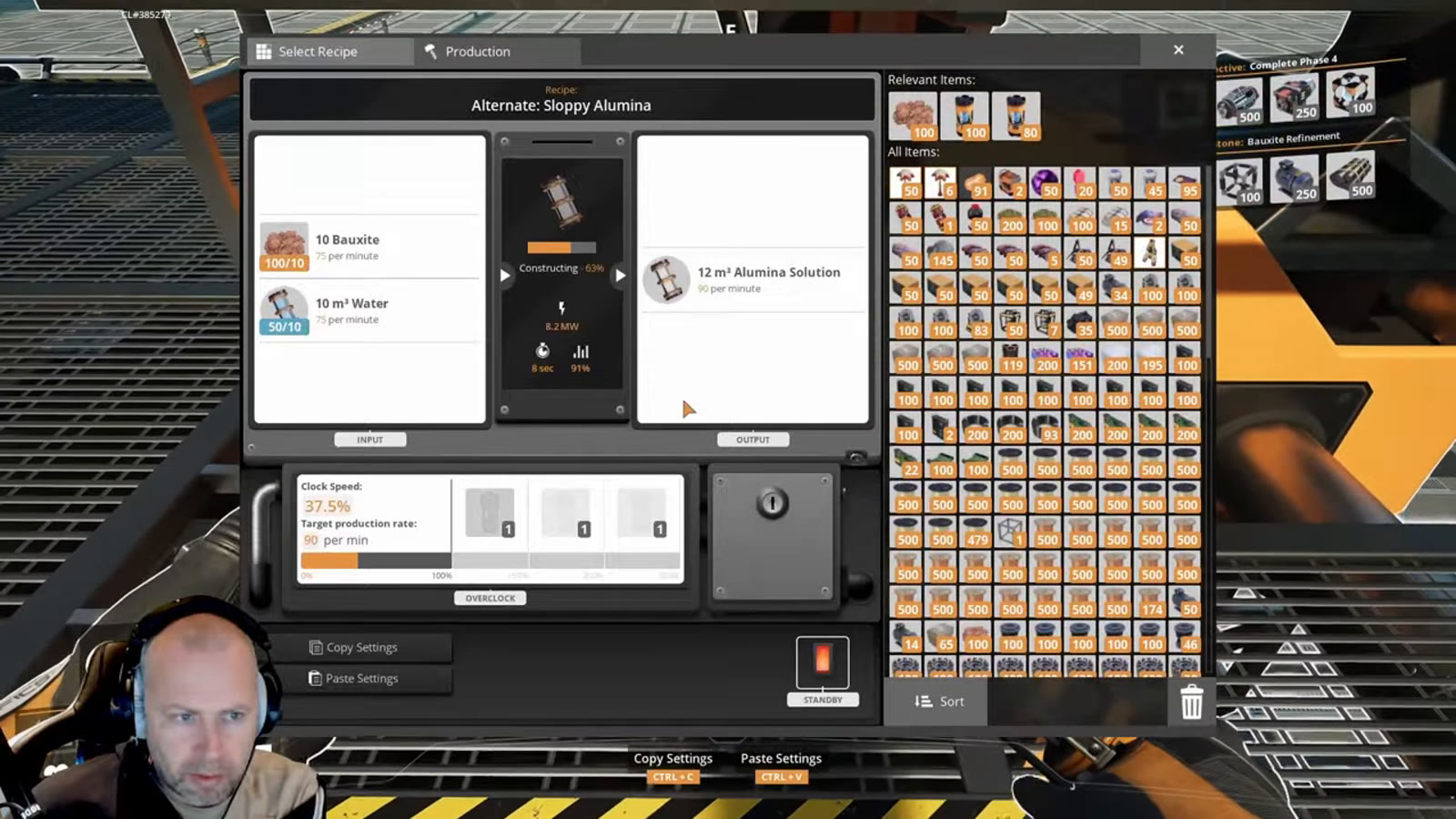Select the inventory stack of 479

point(976,531)
